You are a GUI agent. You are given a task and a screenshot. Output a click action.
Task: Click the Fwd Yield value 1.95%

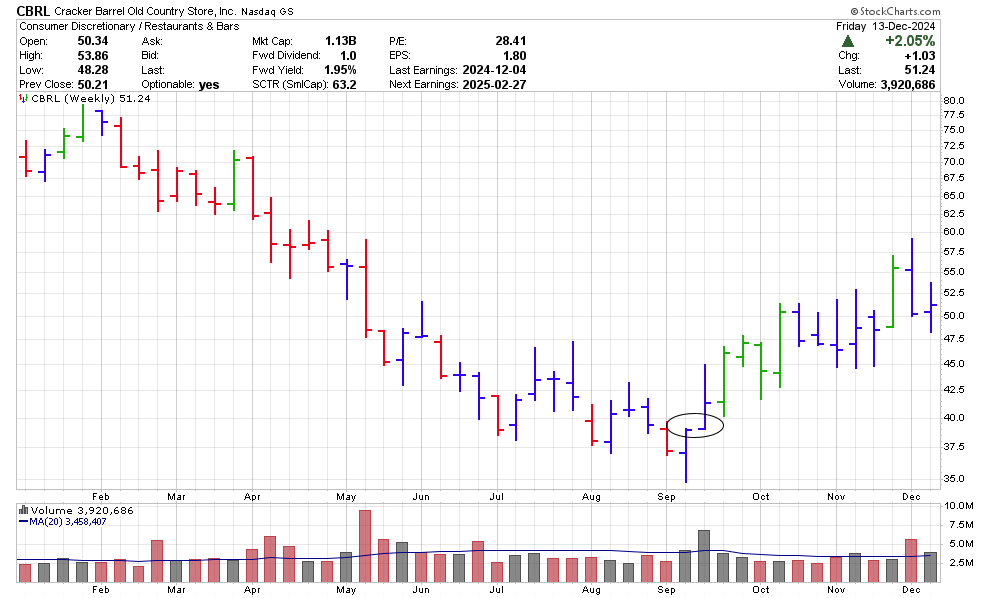tap(340, 70)
